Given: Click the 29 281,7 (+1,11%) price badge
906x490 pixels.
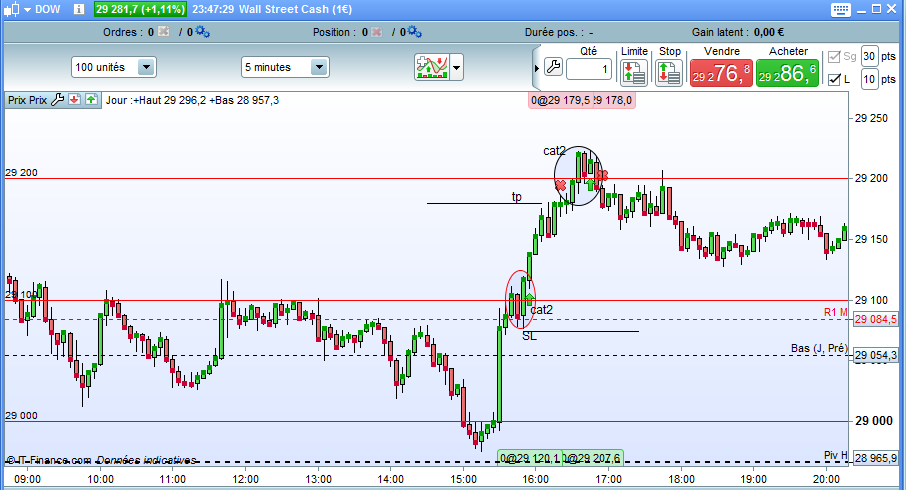Looking at the screenshot, I should pos(140,9).
